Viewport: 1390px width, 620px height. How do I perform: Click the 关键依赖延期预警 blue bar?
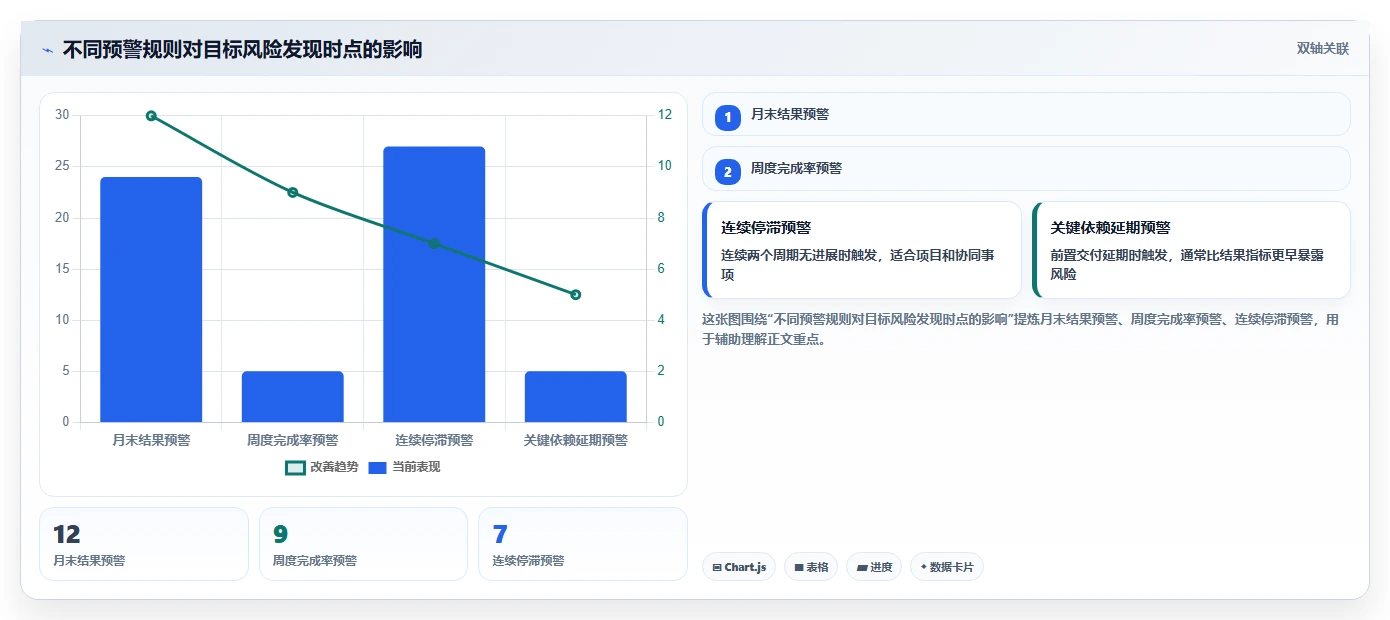coord(576,397)
